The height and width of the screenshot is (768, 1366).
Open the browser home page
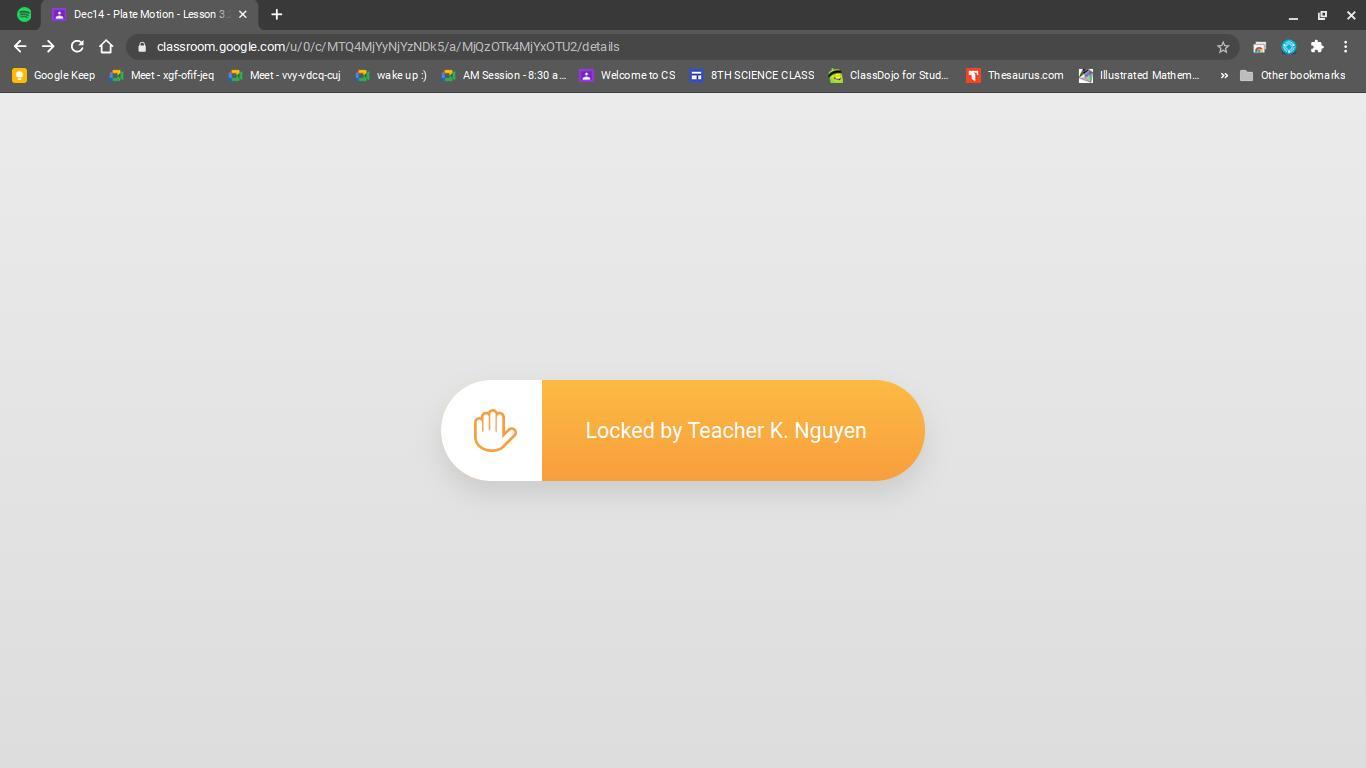tap(106, 46)
